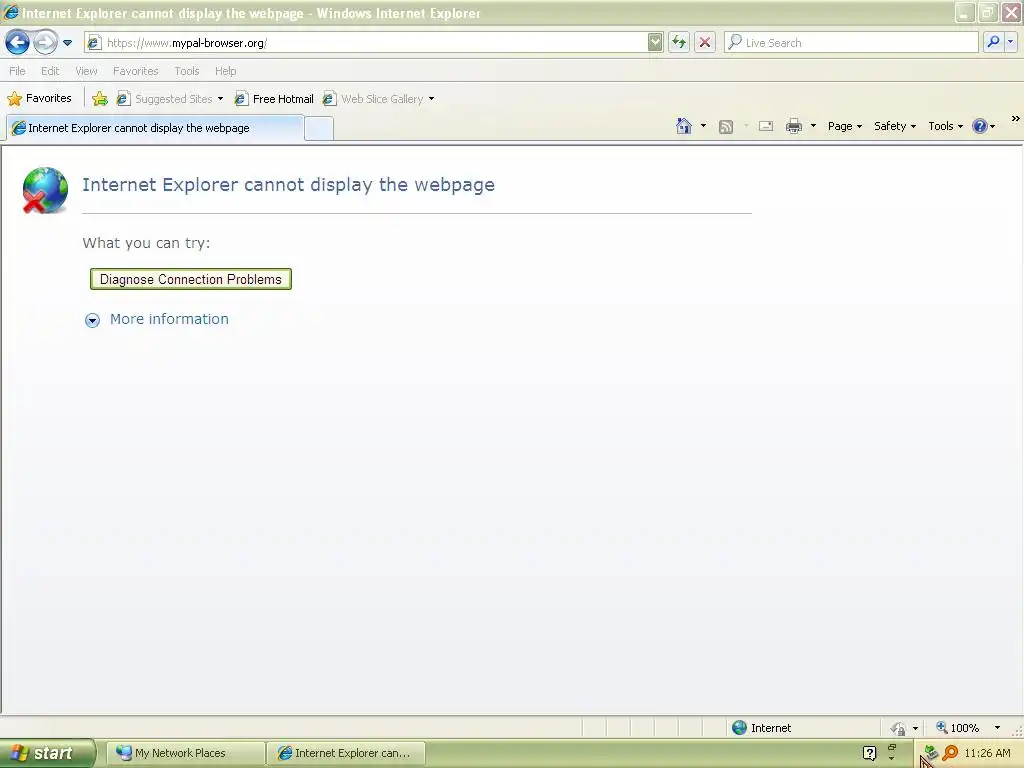This screenshot has width=1024, height=768.
Task: Click the Read Mail envelope icon
Action: coord(766,126)
